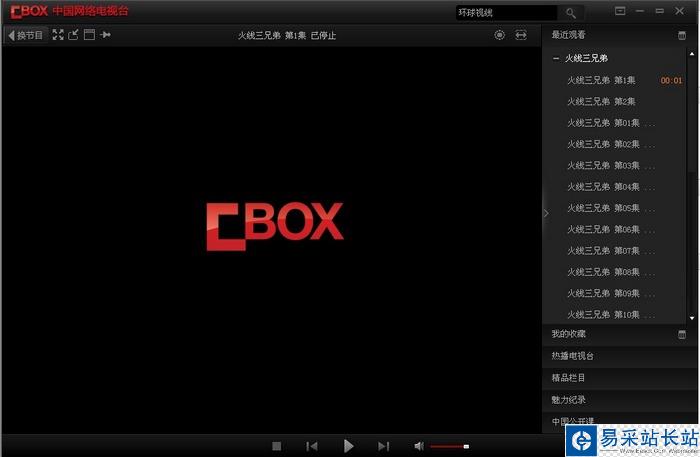Click the 火线三兄弟 第1集 已停止 title text
The height and width of the screenshot is (457, 700).
287,35
